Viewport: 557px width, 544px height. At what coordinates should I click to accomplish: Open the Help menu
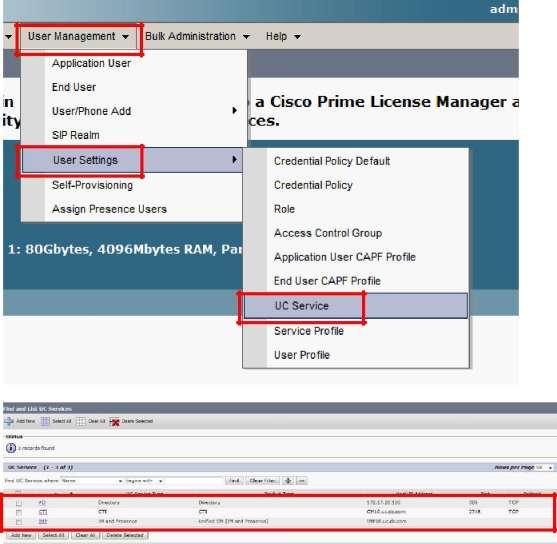click(283, 36)
